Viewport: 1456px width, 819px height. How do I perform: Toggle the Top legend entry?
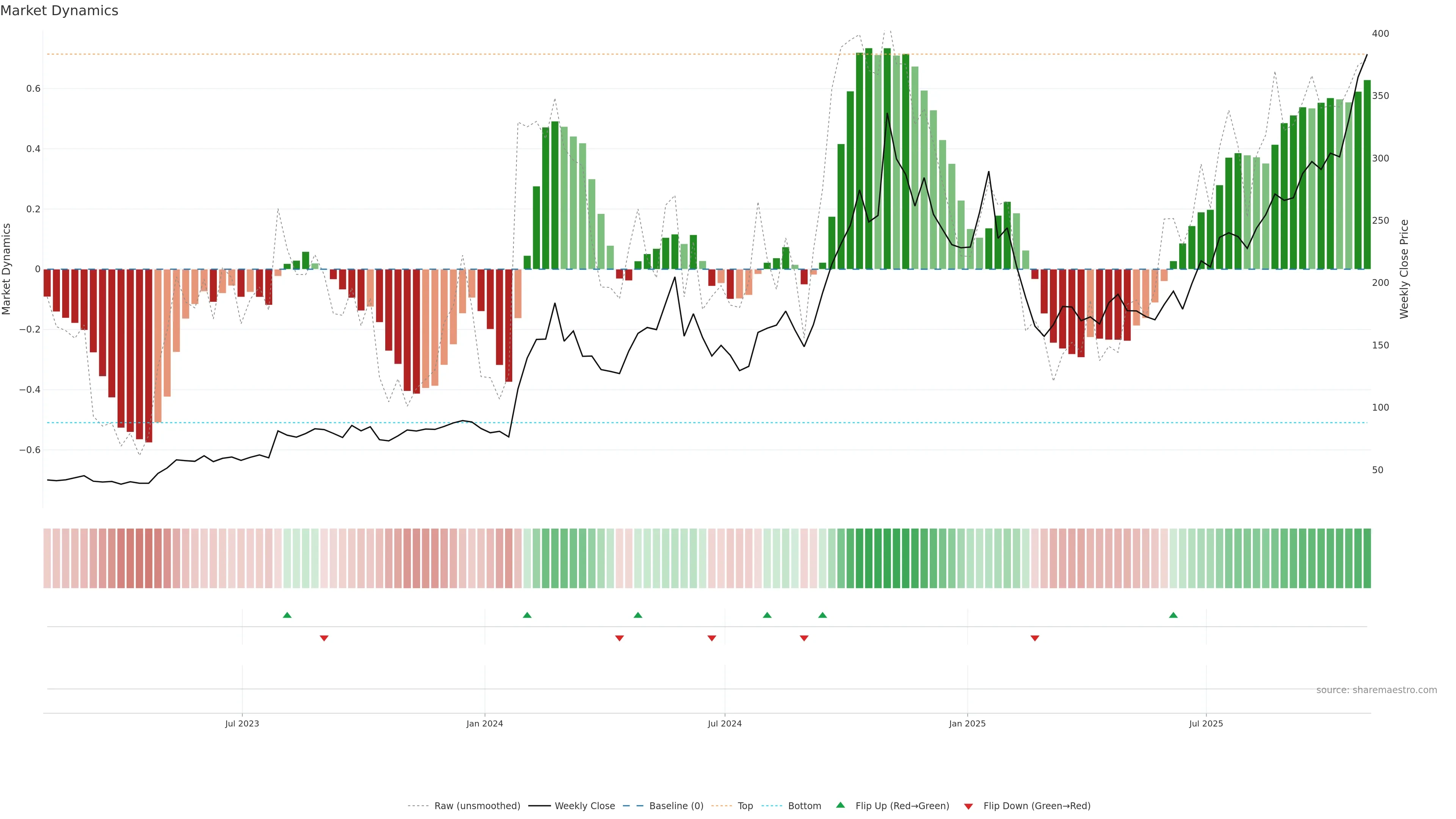745,806
